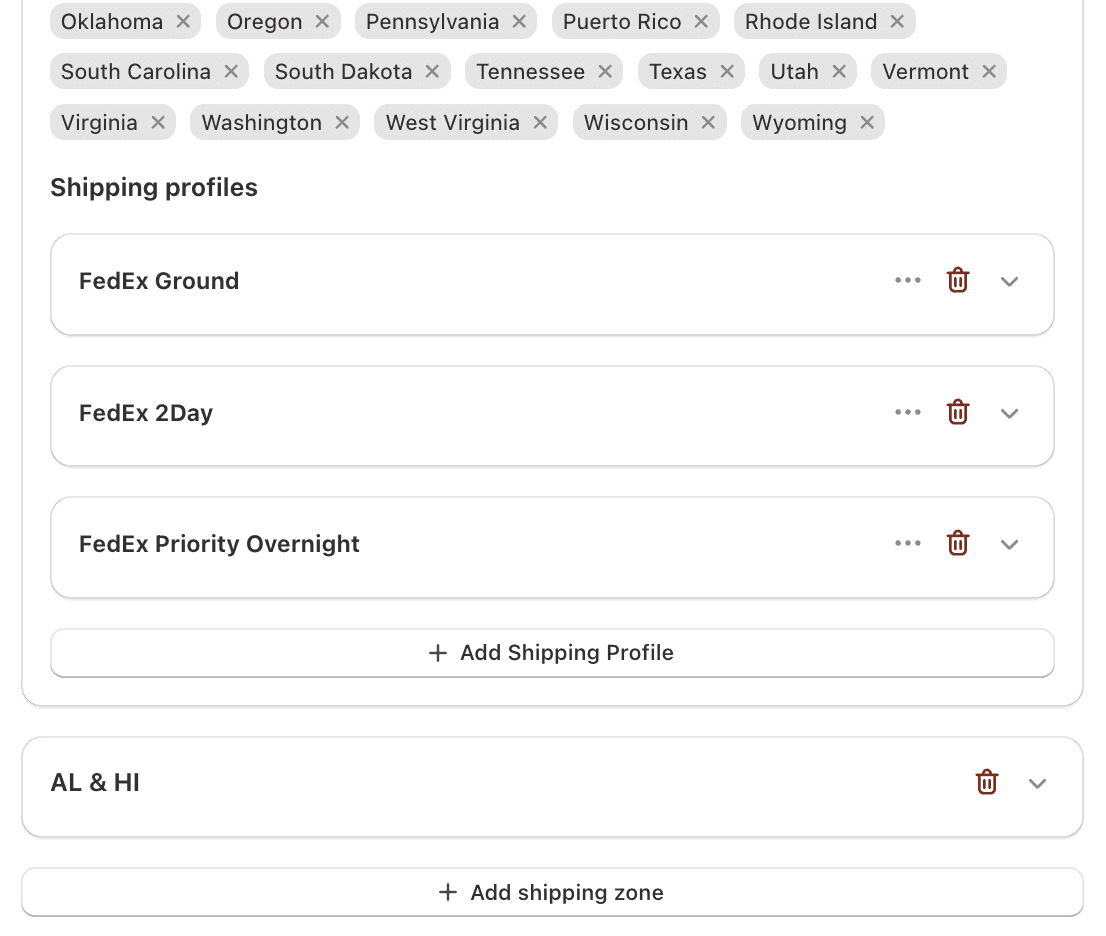Viewport: 1106px width, 936px height.
Task: Open more options for FedEx Ground
Action: (908, 281)
